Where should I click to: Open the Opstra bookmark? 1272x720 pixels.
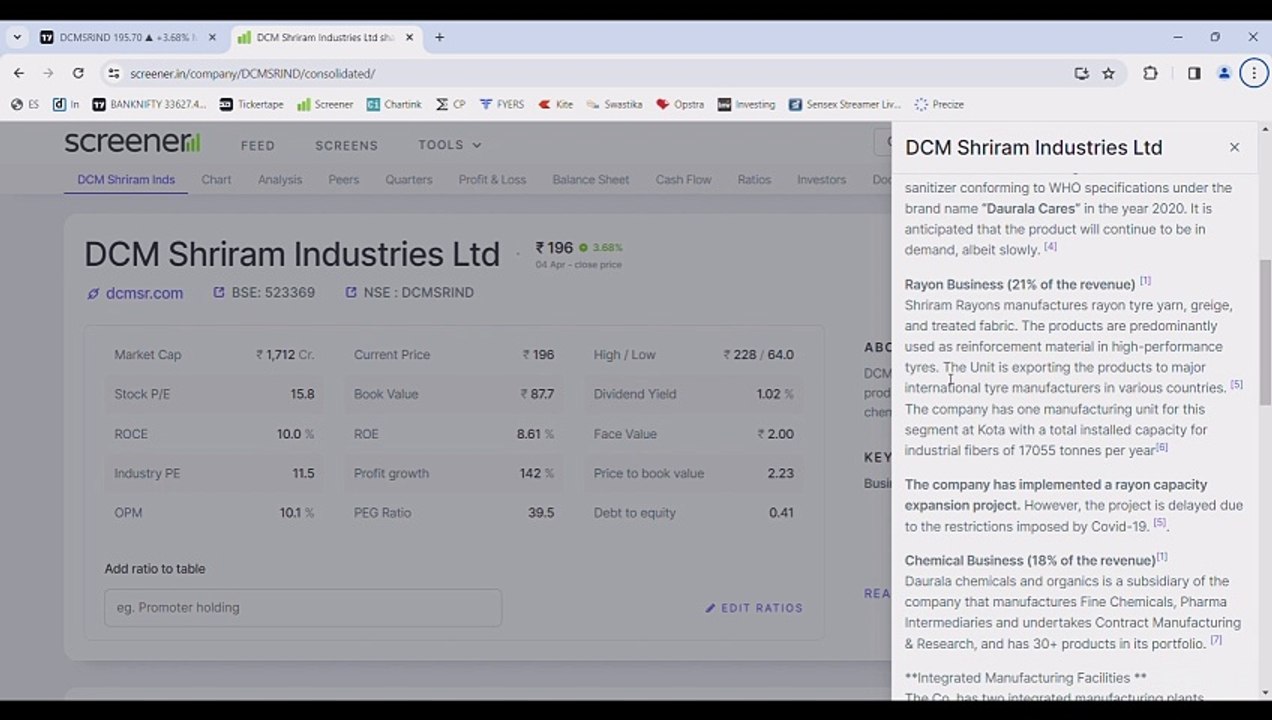point(680,104)
